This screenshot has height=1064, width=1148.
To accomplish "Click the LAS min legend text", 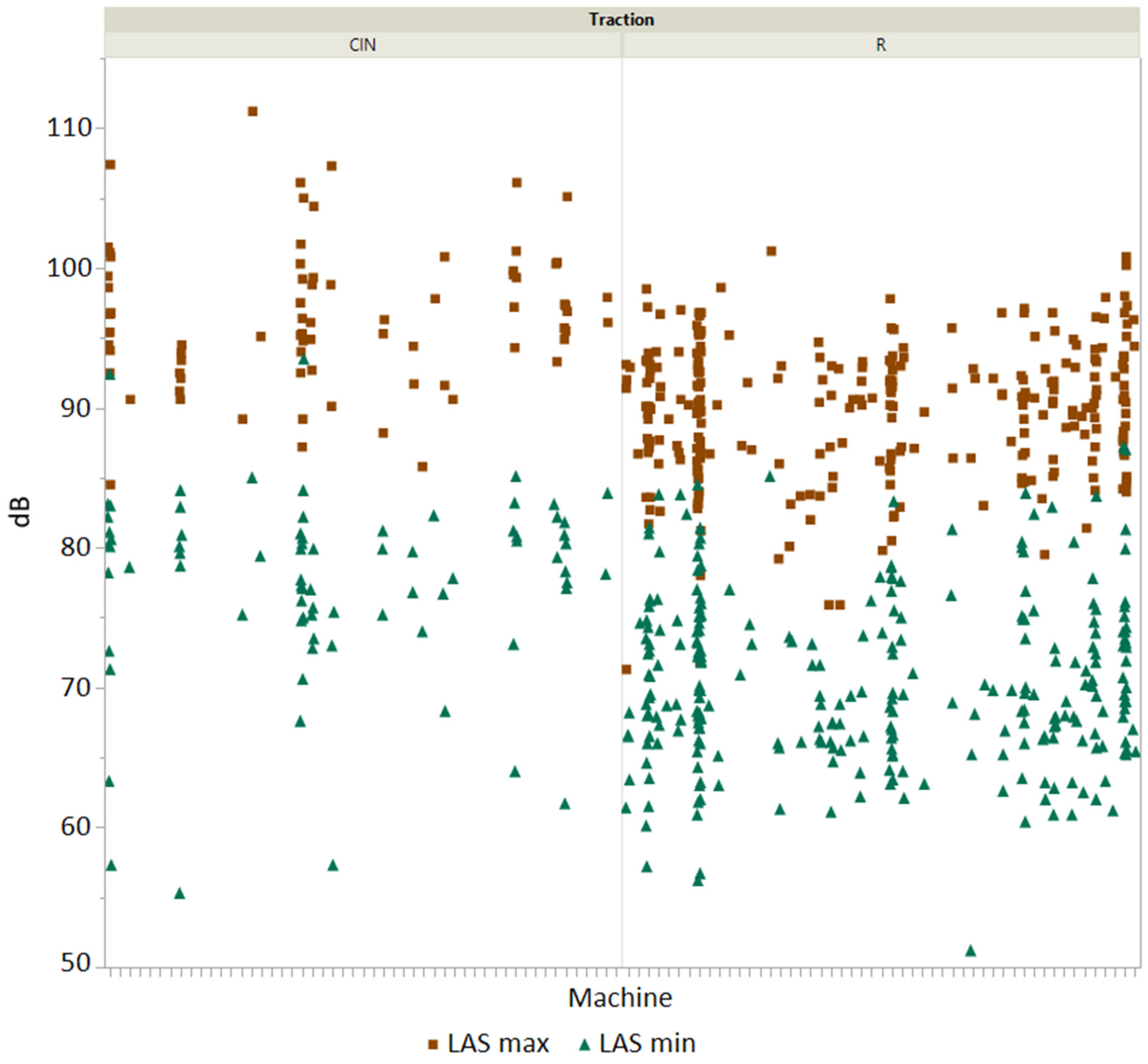I will (x=647, y=1043).
